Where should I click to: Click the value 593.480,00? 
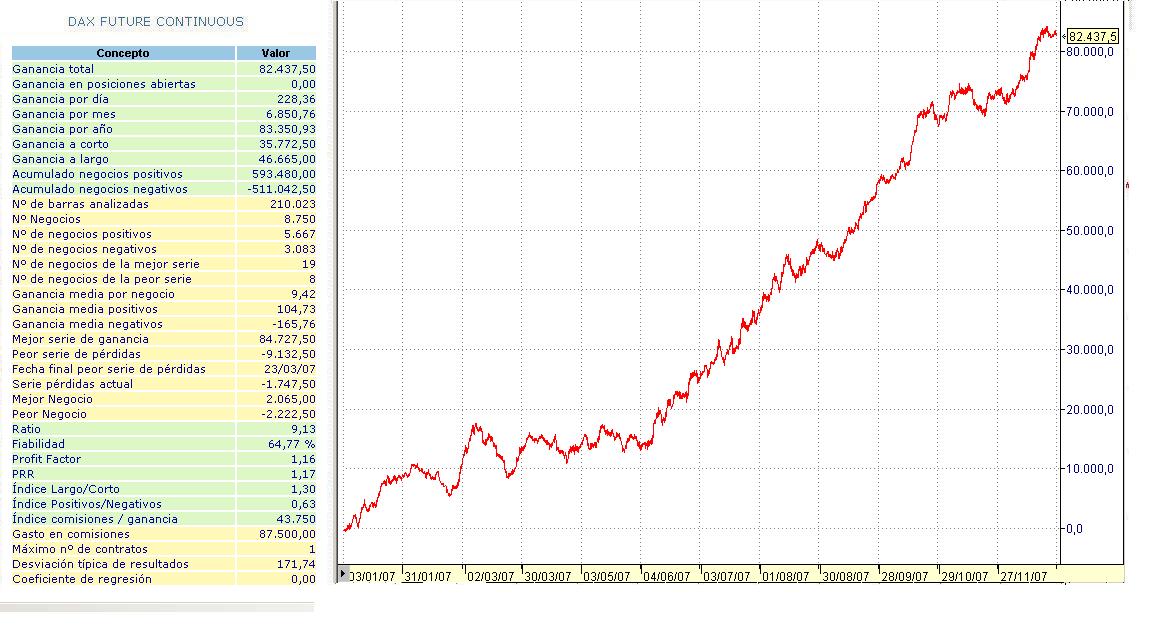click(x=284, y=174)
